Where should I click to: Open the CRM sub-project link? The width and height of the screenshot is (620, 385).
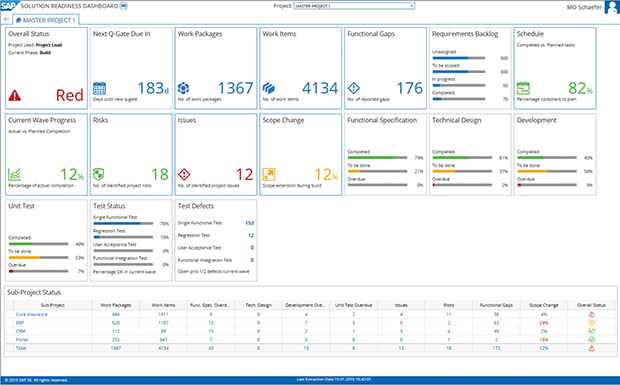(x=21, y=331)
